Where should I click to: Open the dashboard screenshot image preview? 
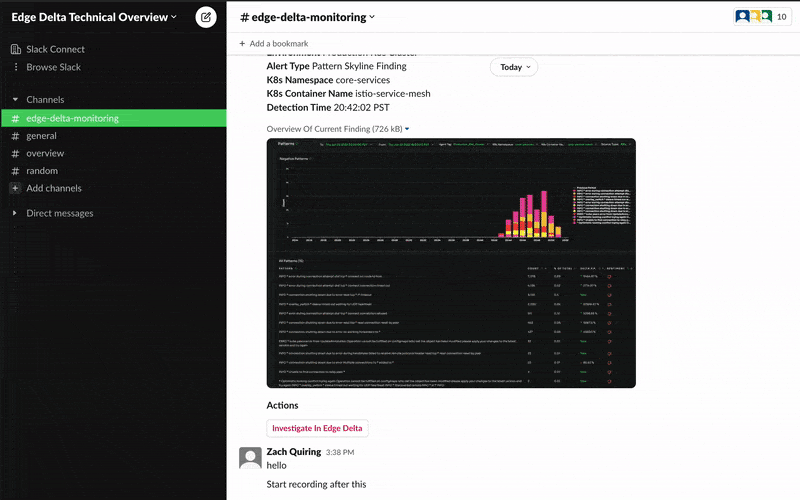(450, 263)
